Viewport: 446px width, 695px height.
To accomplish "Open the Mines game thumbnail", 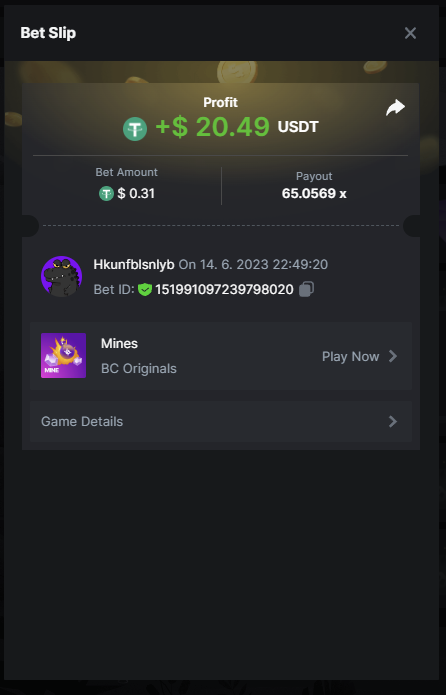I will [x=63, y=355].
